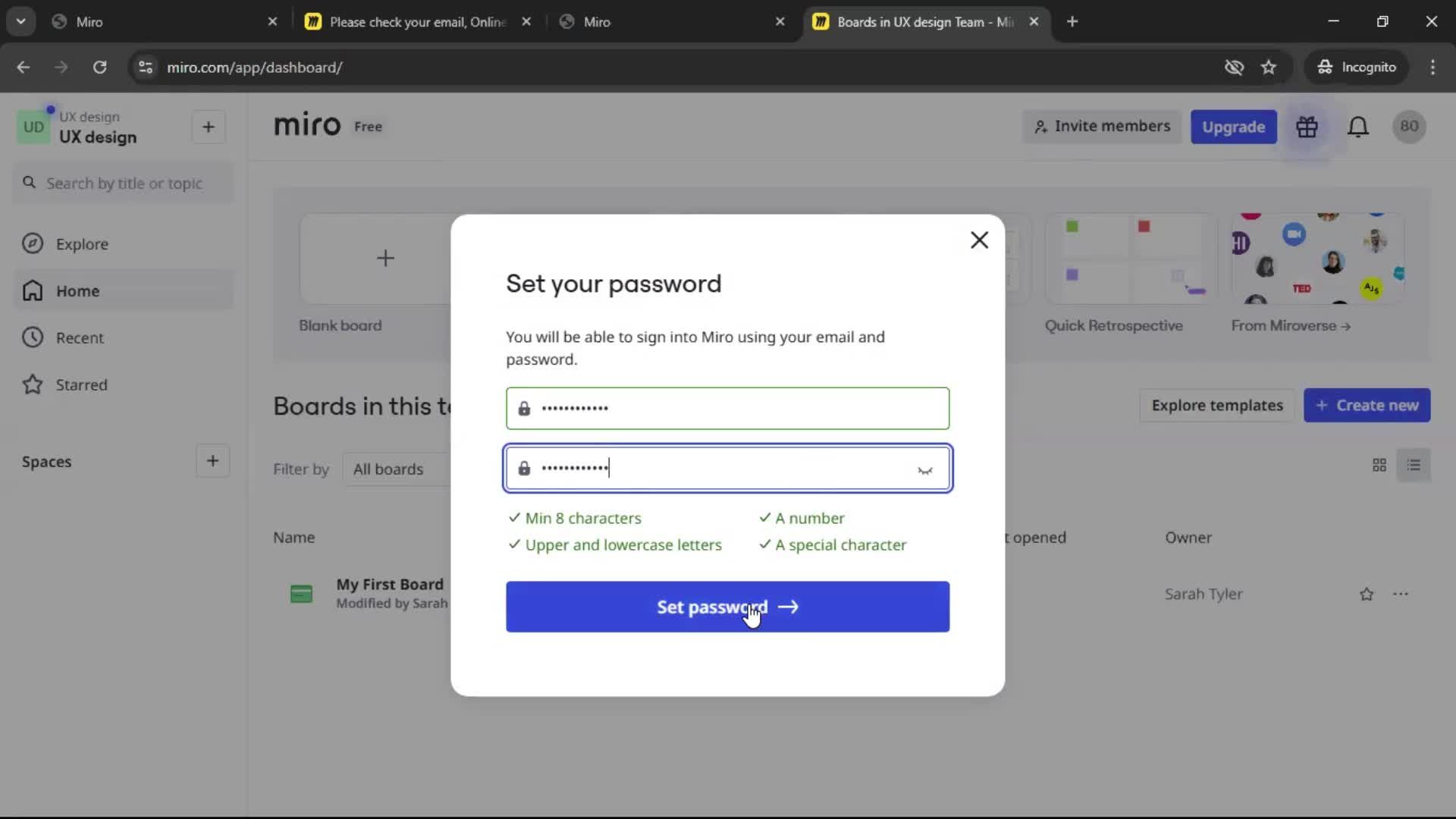
Task: Switch to list view icon
Action: tap(1414, 466)
